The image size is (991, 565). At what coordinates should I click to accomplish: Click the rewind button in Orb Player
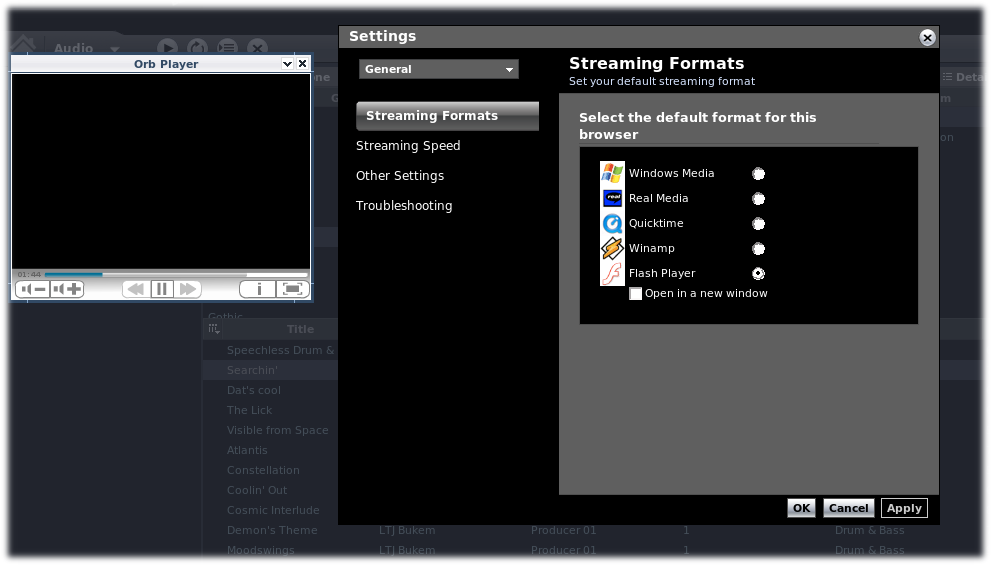pyautogui.click(x=135, y=290)
